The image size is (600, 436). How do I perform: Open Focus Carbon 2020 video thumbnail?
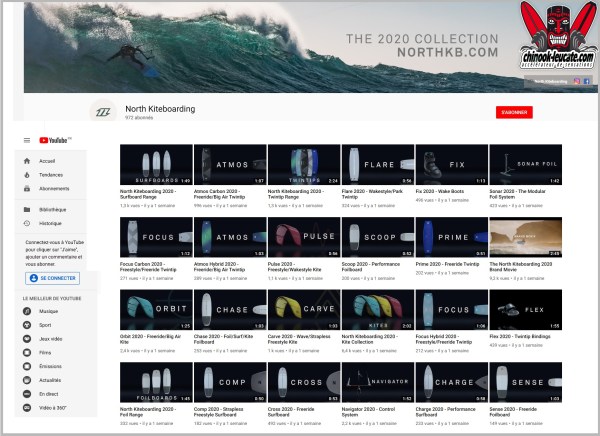(156, 237)
